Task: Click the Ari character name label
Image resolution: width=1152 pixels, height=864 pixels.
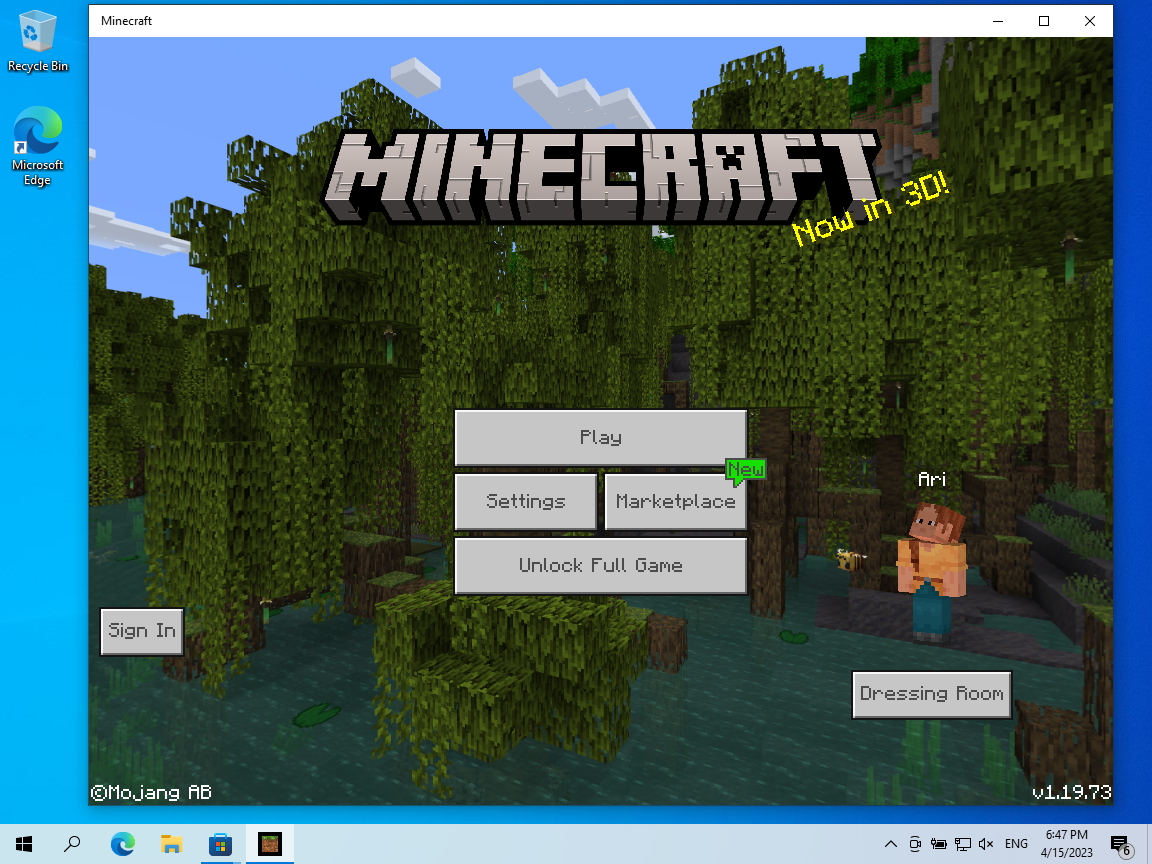Action: tap(932, 479)
